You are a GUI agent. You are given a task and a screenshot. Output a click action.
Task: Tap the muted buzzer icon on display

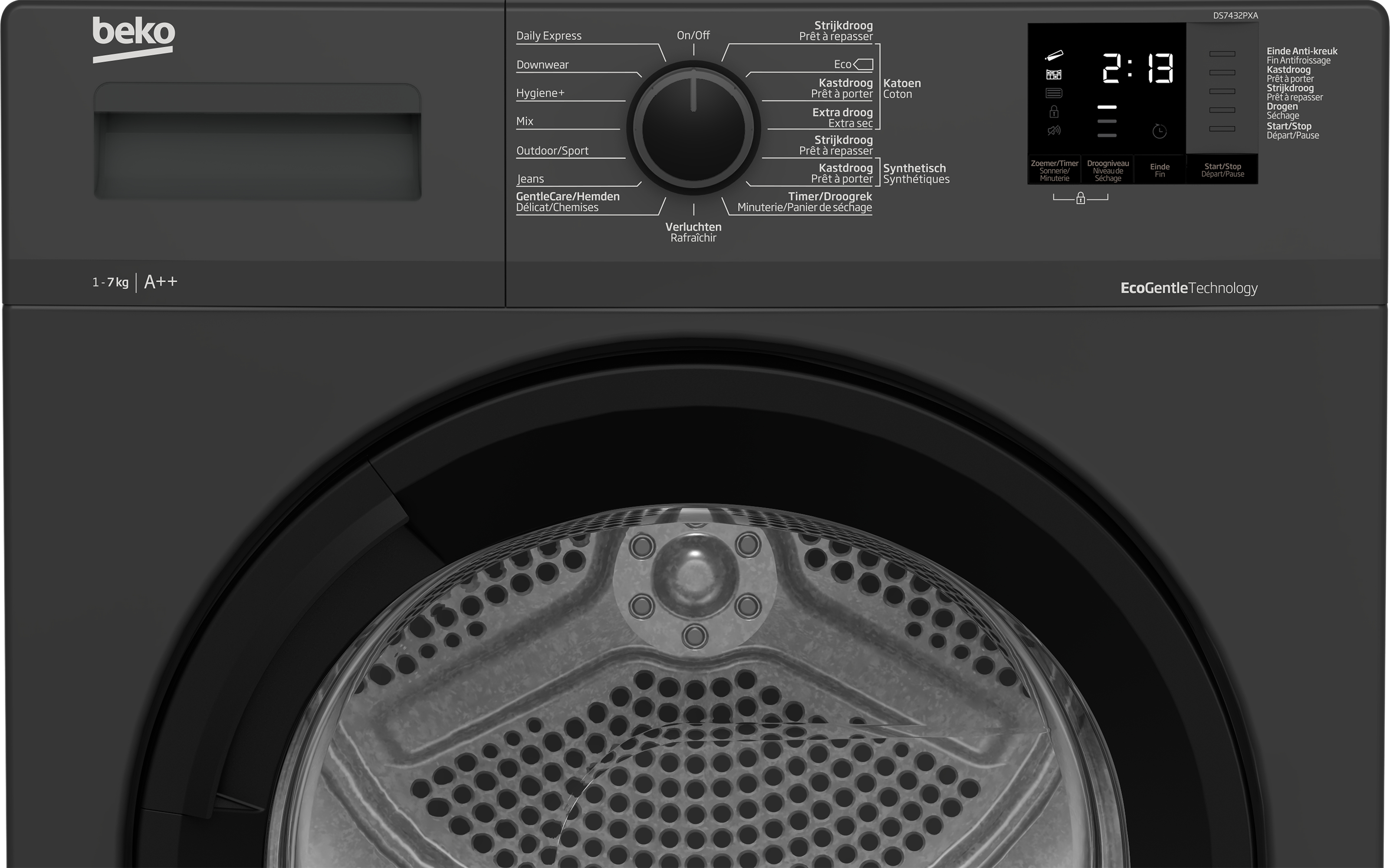1054,131
